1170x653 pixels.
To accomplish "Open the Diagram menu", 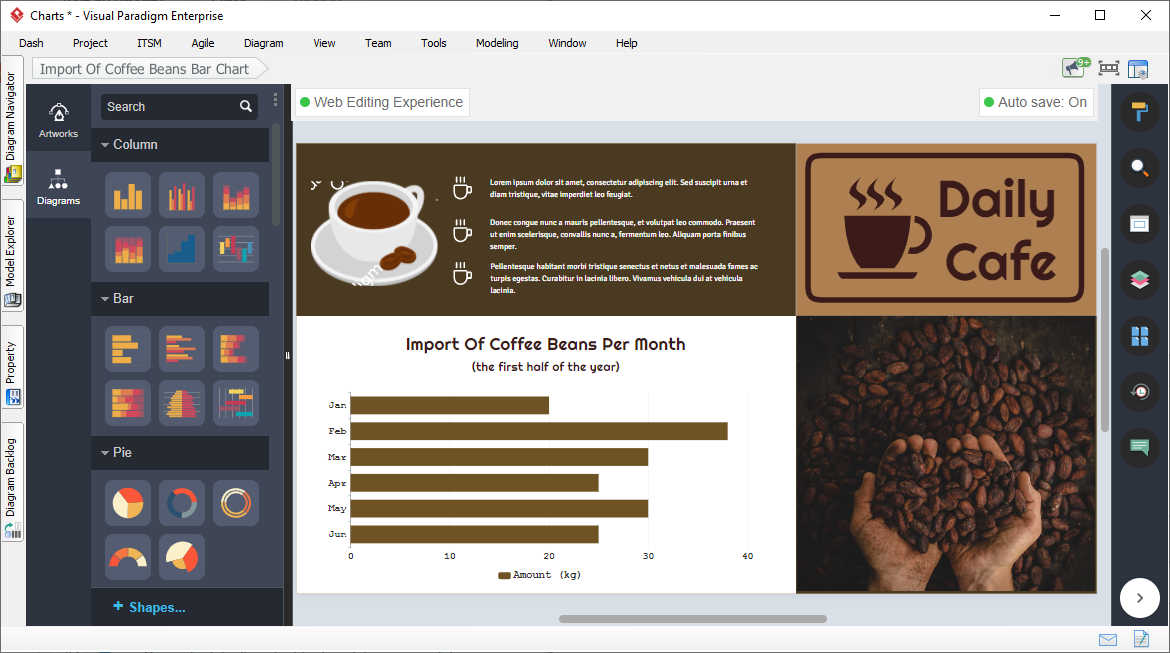I will tap(263, 43).
